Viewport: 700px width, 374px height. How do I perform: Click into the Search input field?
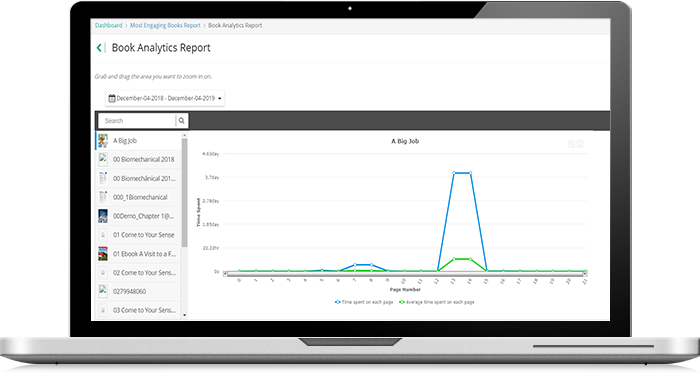click(138, 121)
